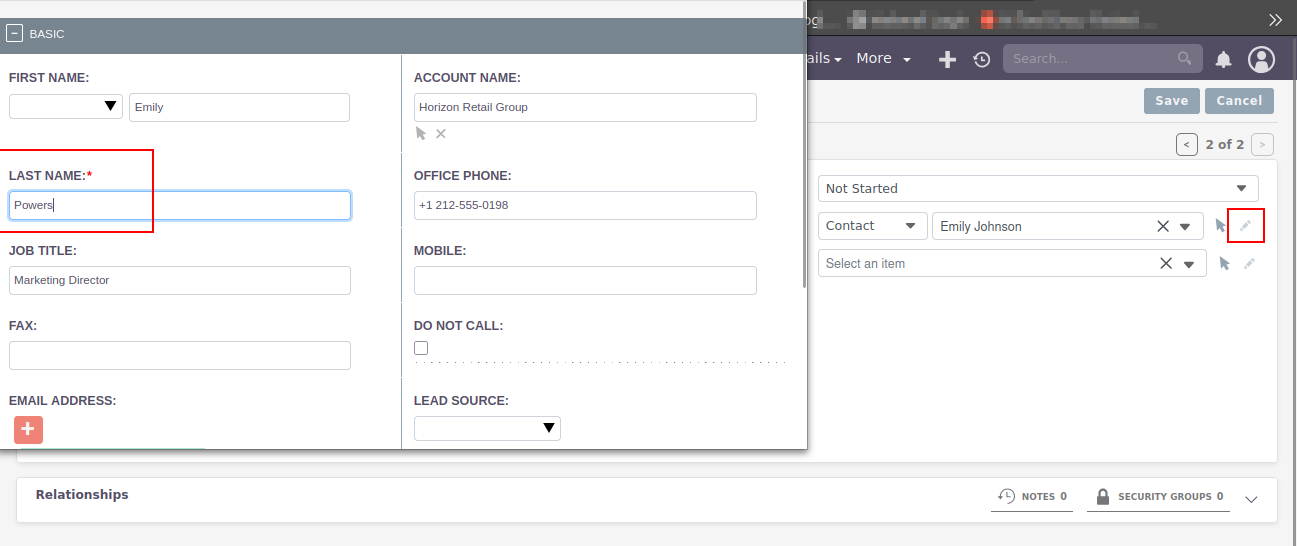Screen dimensions: 1297x546
Task: Clear the Select an item field
Action: [1165, 264]
